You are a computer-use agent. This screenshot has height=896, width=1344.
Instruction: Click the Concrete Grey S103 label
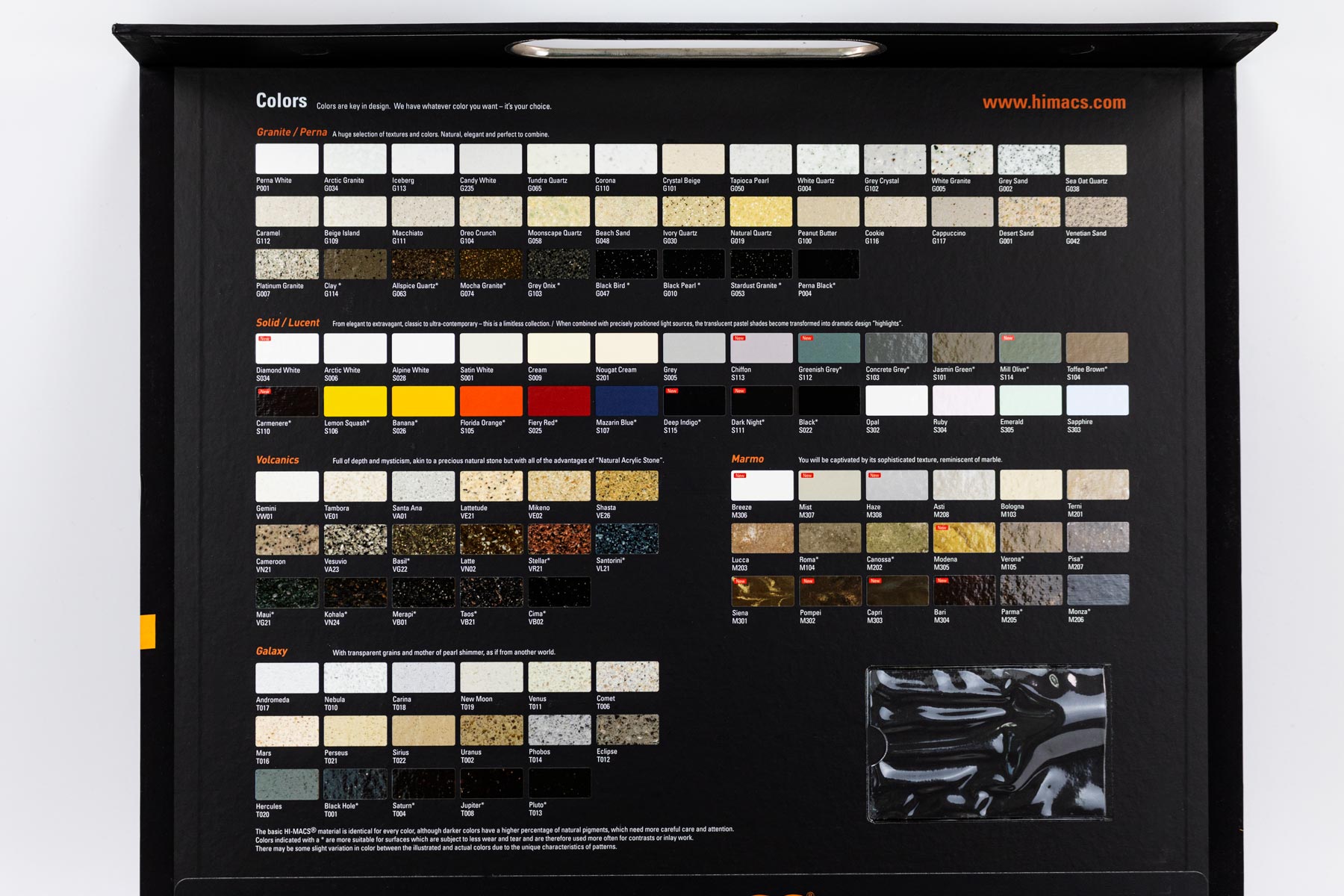(x=887, y=373)
